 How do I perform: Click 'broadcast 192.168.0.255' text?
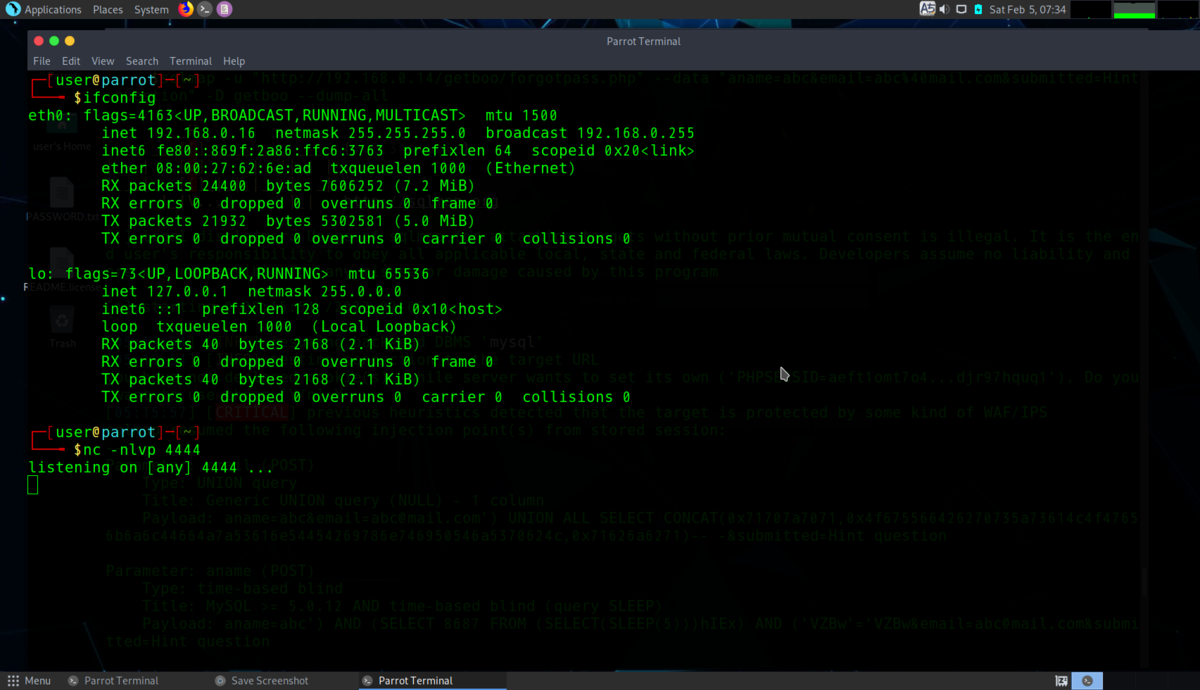(590, 133)
